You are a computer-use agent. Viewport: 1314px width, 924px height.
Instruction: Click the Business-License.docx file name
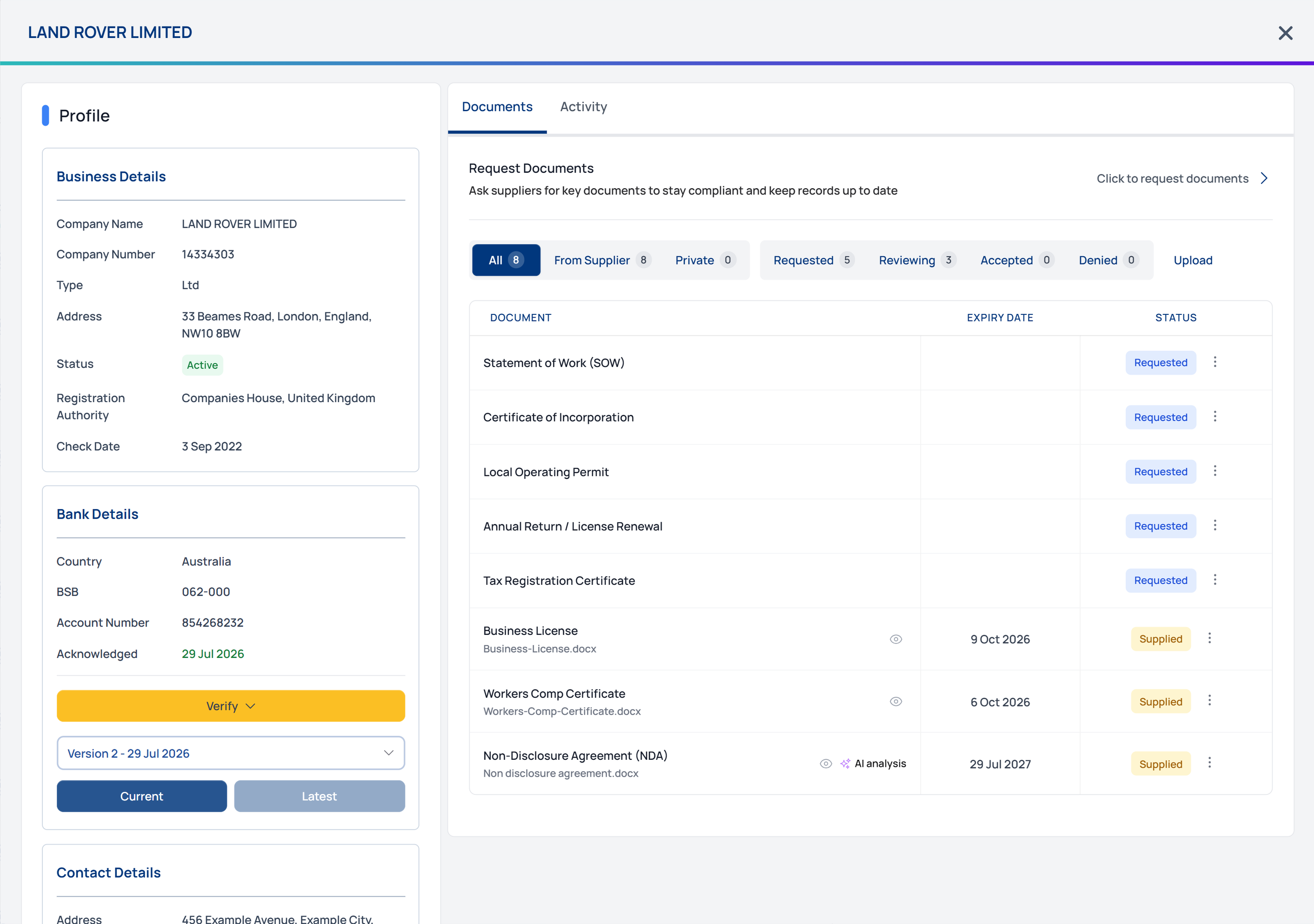pos(540,649)
